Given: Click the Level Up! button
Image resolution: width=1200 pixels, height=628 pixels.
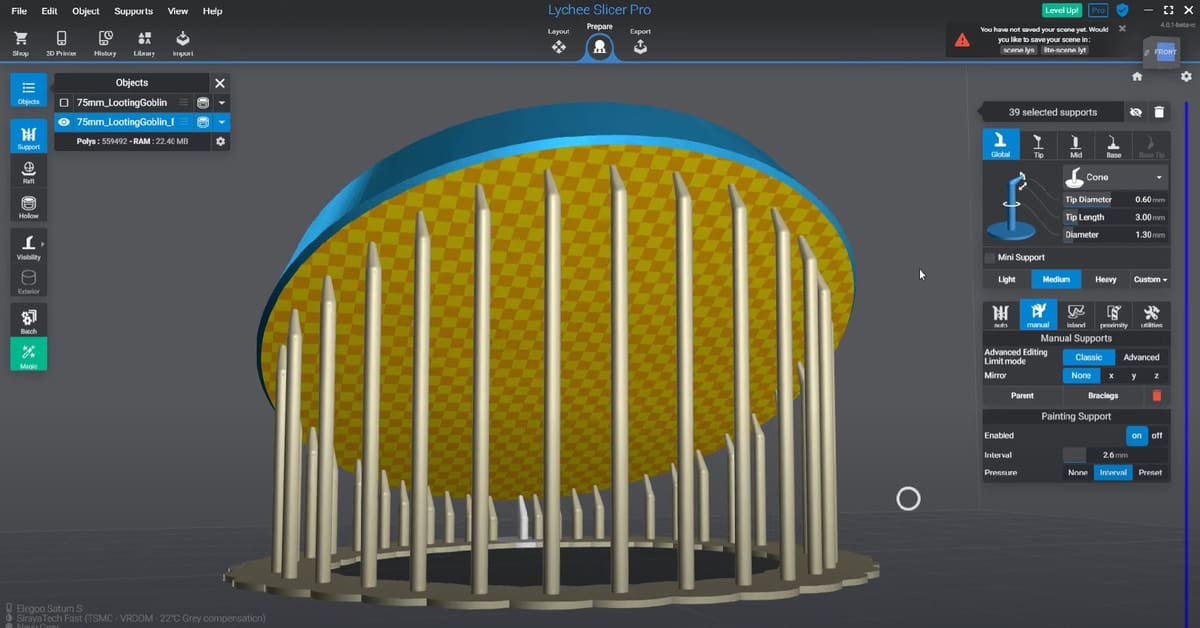Looking at the screenshot, I should coord(1062,10).
